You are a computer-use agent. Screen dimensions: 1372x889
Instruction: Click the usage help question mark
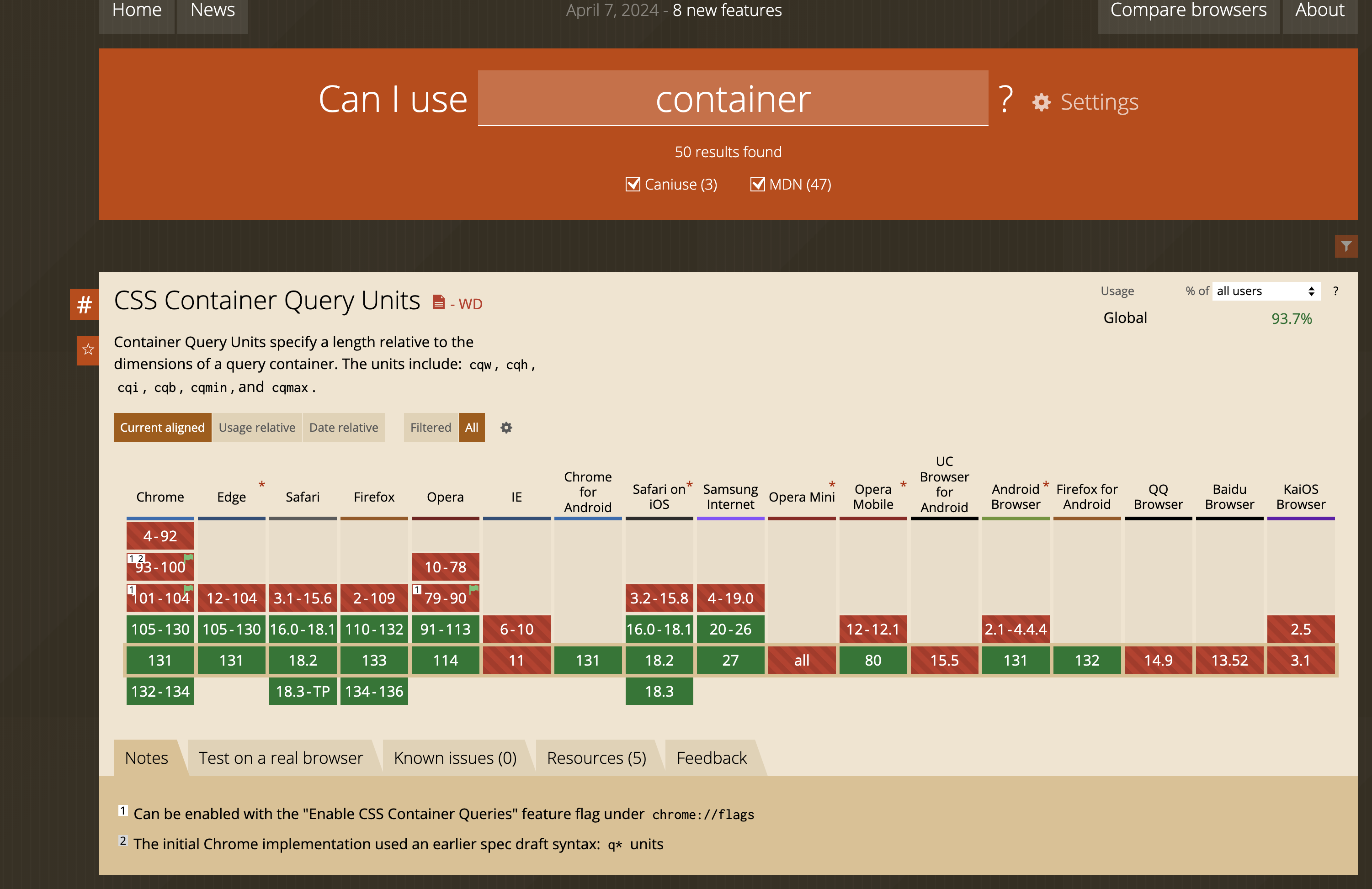pyautogui.click(x=1336, y=291)
